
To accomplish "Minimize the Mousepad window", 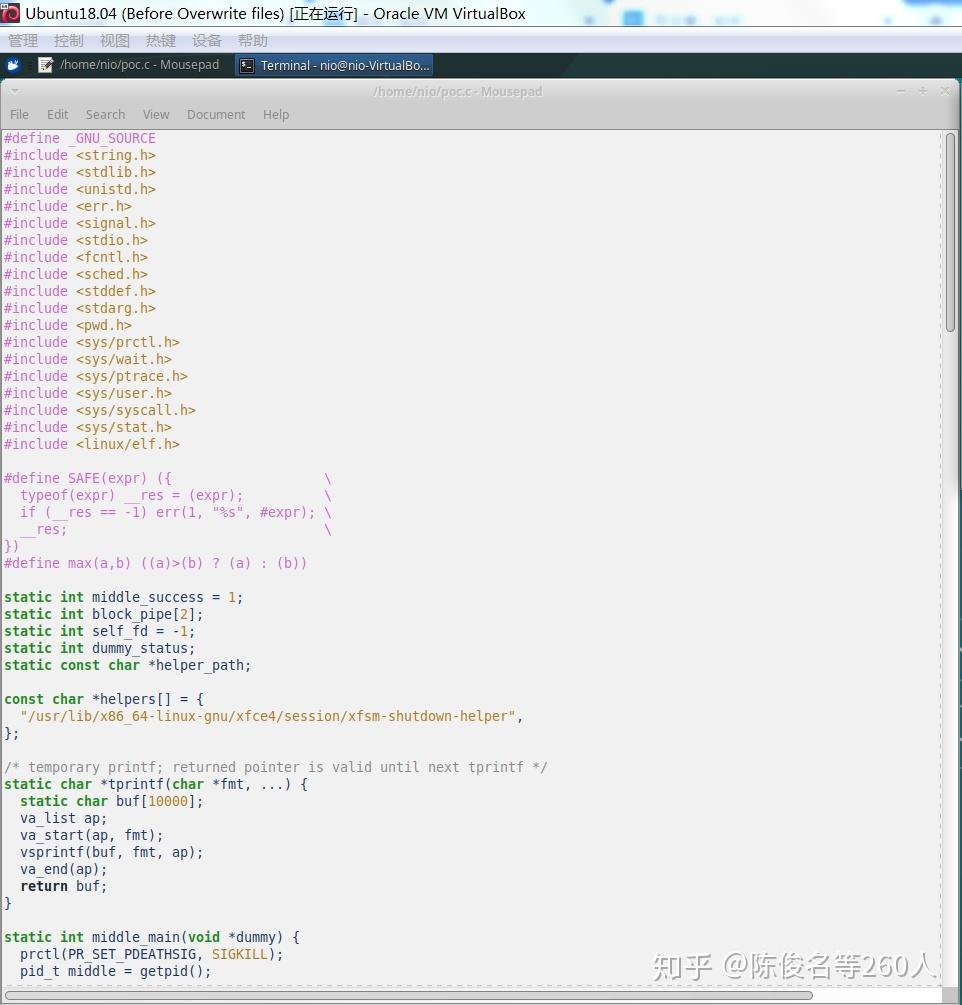I will [901, 91].
